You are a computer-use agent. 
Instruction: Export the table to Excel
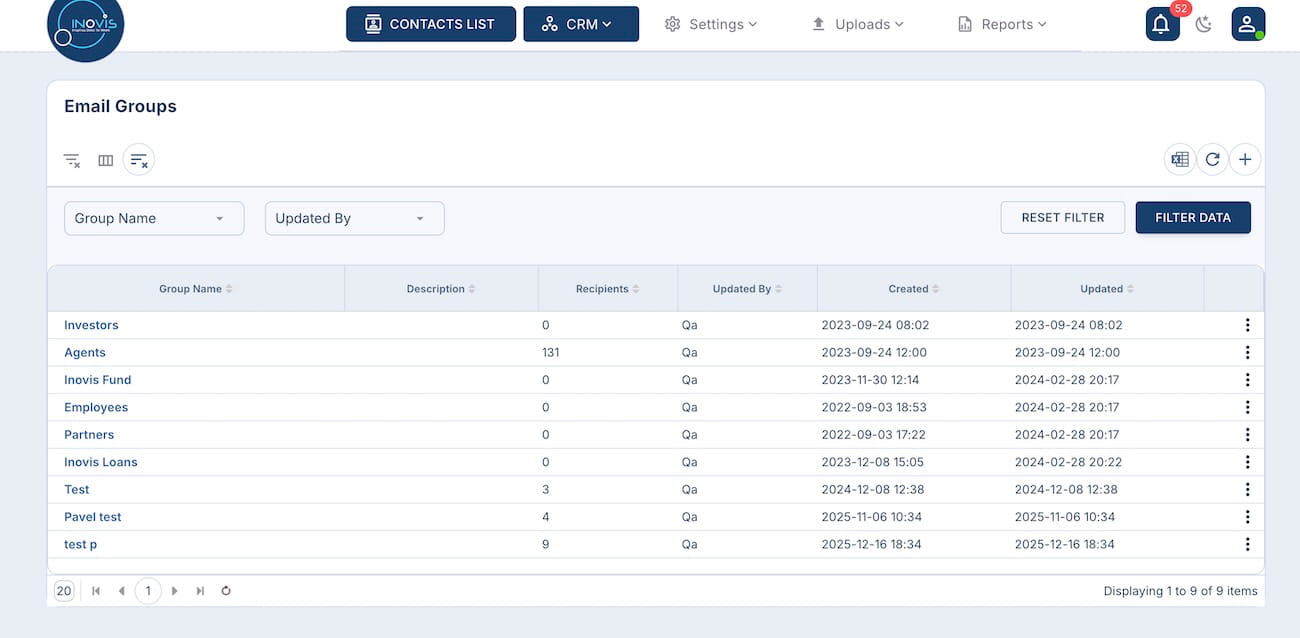1180,159
